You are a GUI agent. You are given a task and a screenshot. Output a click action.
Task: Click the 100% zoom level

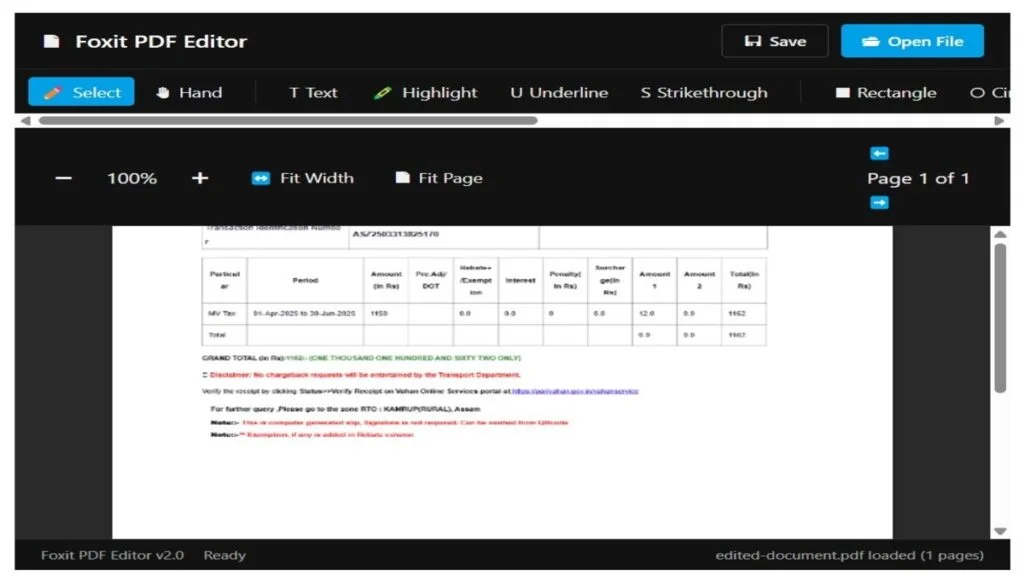click(132, 178)
